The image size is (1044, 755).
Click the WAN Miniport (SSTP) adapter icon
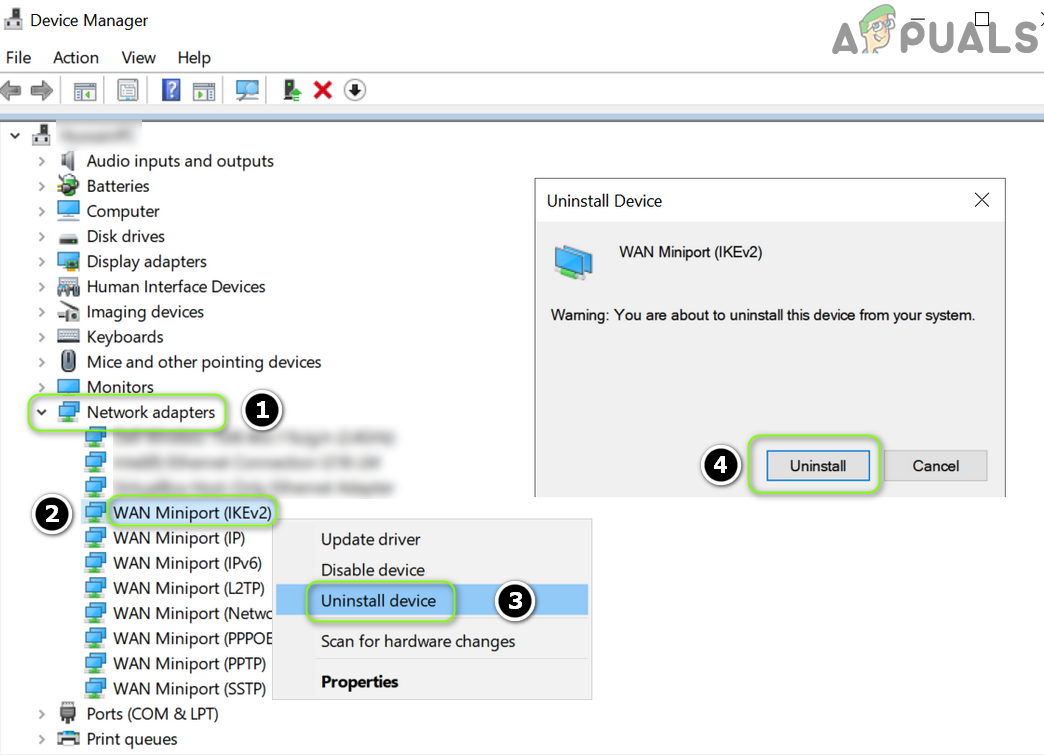[x=96, y=688]
